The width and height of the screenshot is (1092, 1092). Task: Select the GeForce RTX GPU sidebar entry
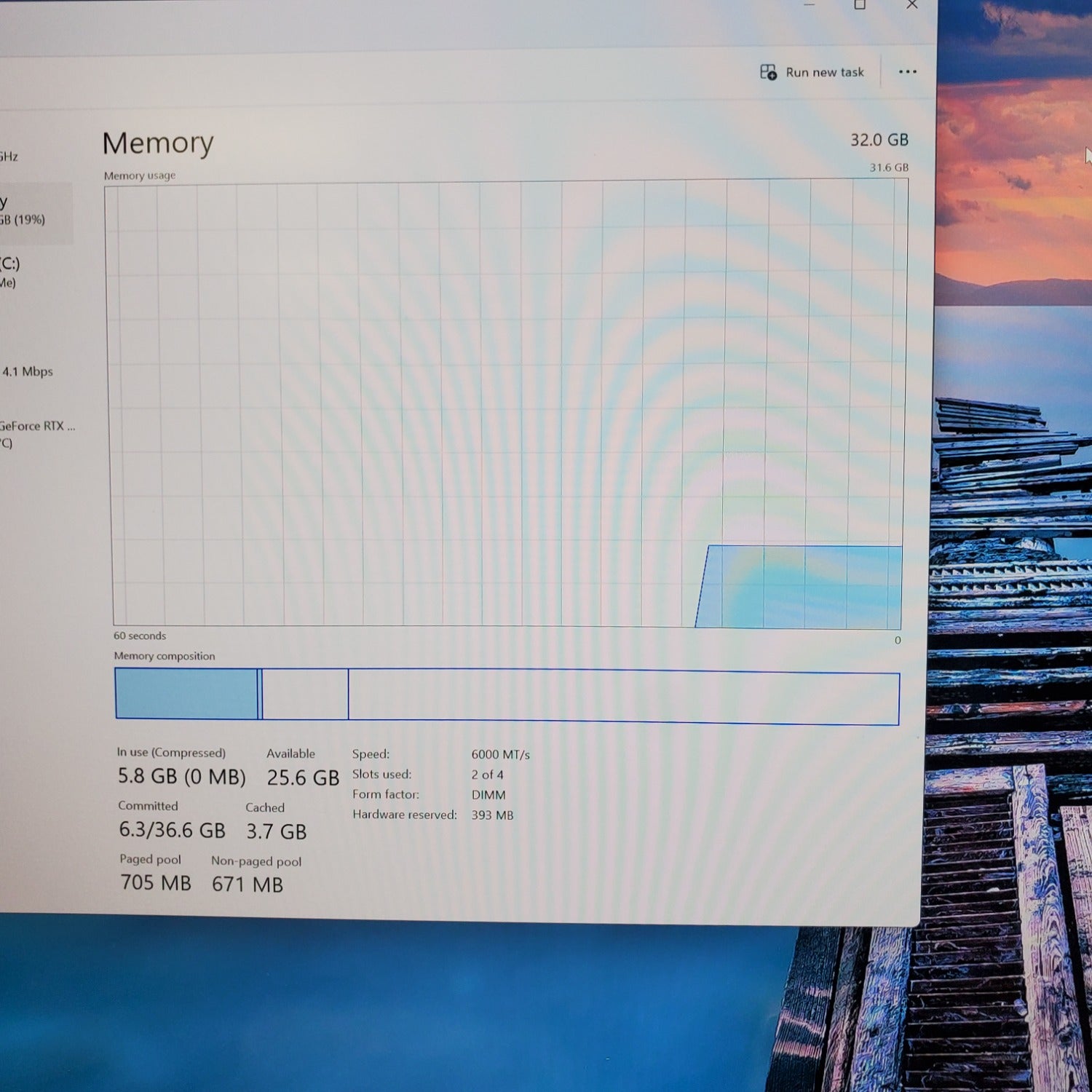click(35, 434)
